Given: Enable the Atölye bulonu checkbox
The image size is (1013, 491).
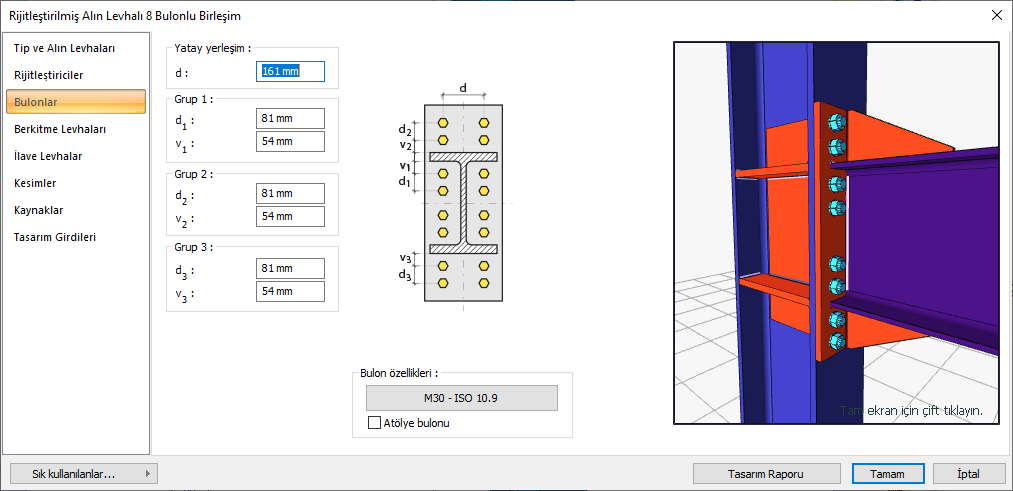Looking at the screenshot, I should click(374, 424).
